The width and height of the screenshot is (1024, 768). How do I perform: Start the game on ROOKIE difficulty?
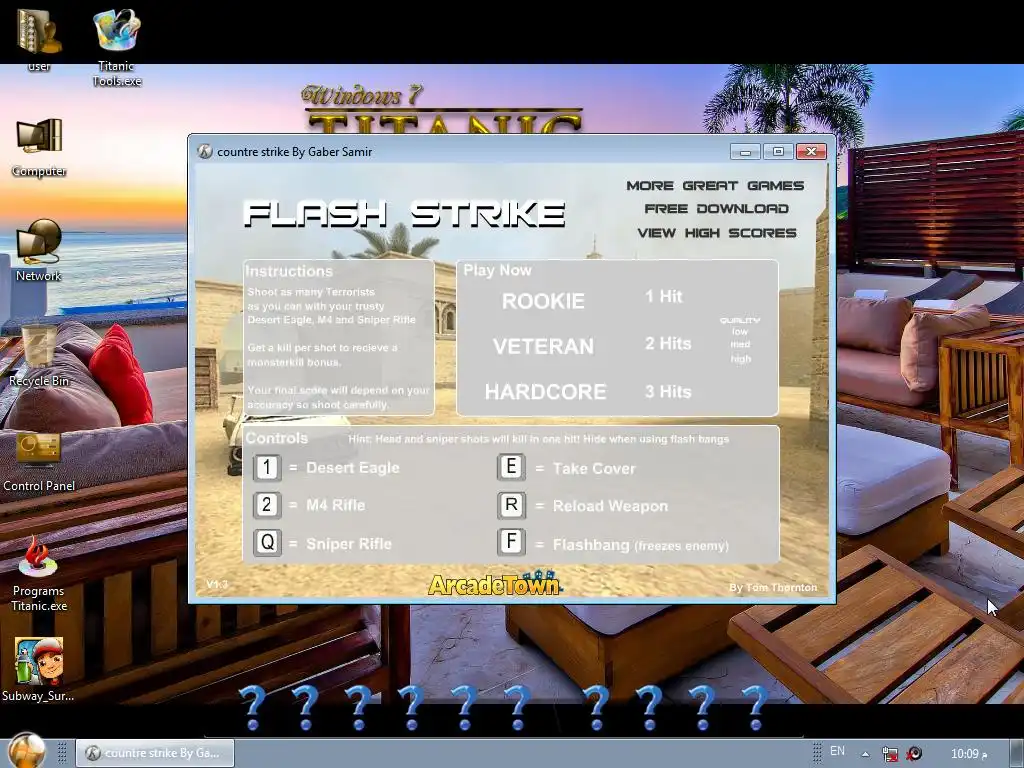coord(543,301)
